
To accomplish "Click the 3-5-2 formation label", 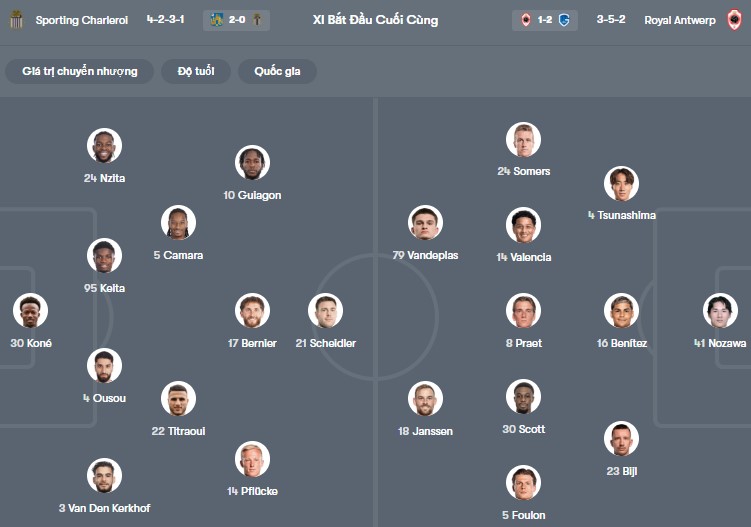I will click(x=613, y=20).
